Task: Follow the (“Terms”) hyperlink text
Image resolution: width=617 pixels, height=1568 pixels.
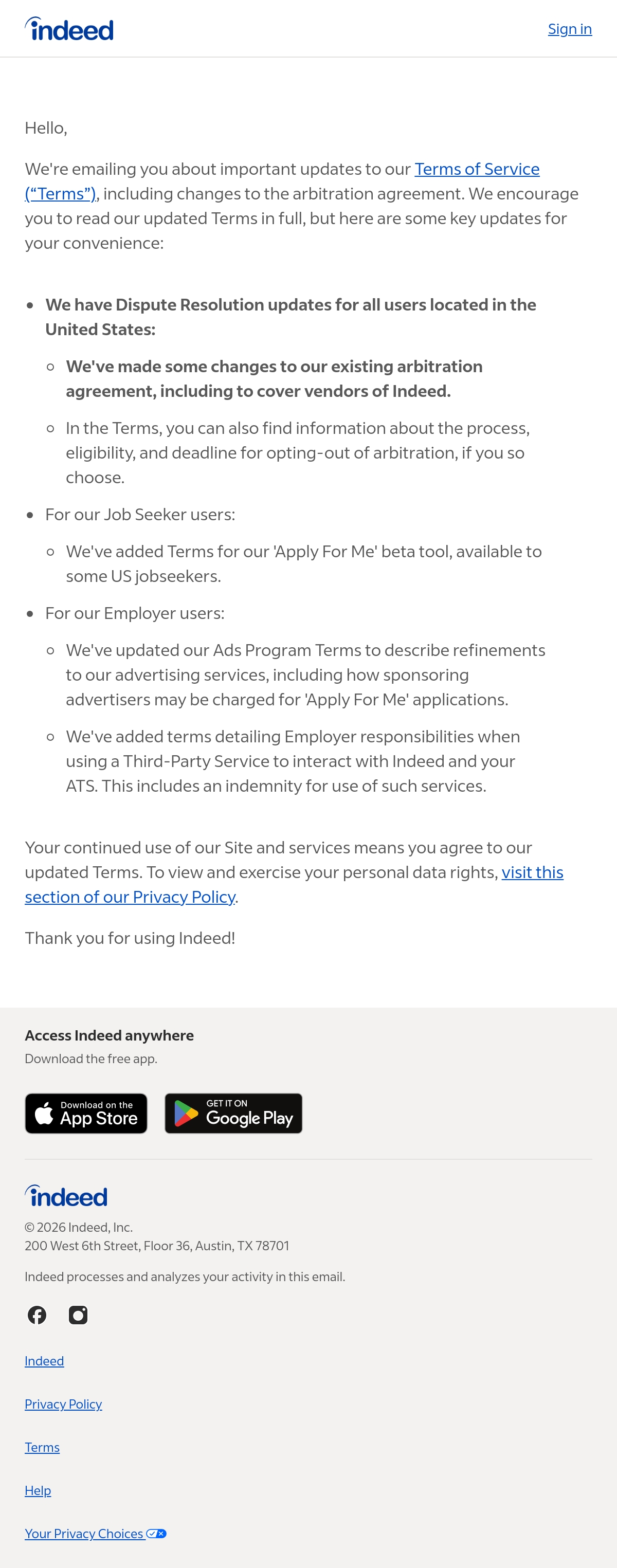Action: [x=60, y=194]
